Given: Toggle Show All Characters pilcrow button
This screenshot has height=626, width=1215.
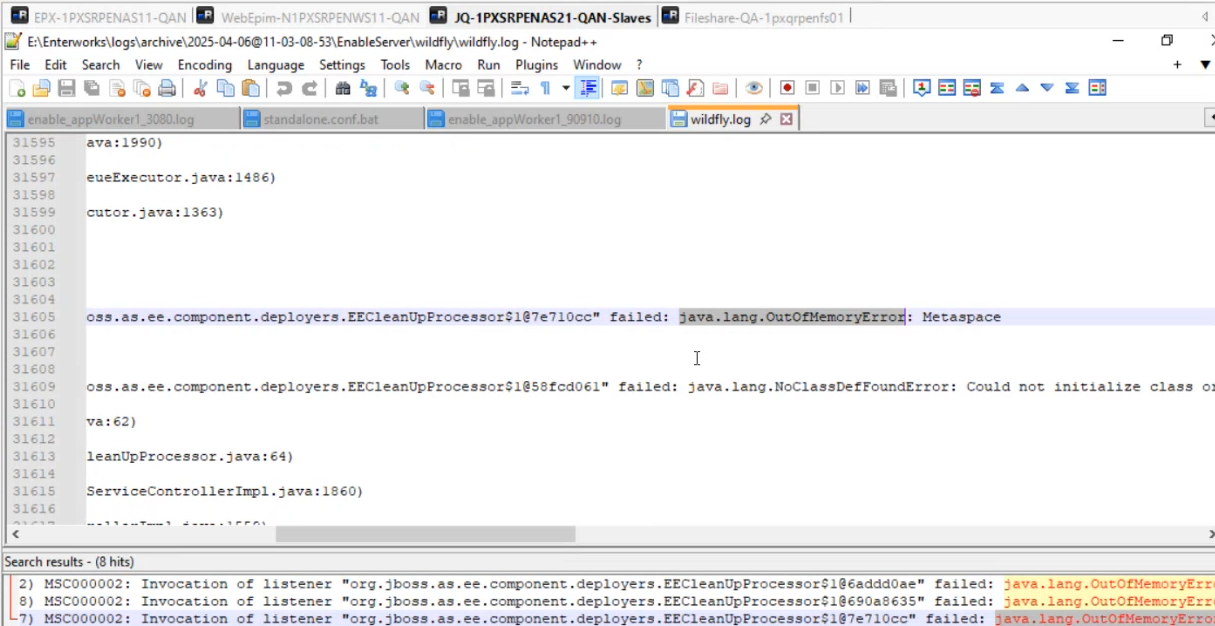Looking at the screenshot, I should 545,88.
